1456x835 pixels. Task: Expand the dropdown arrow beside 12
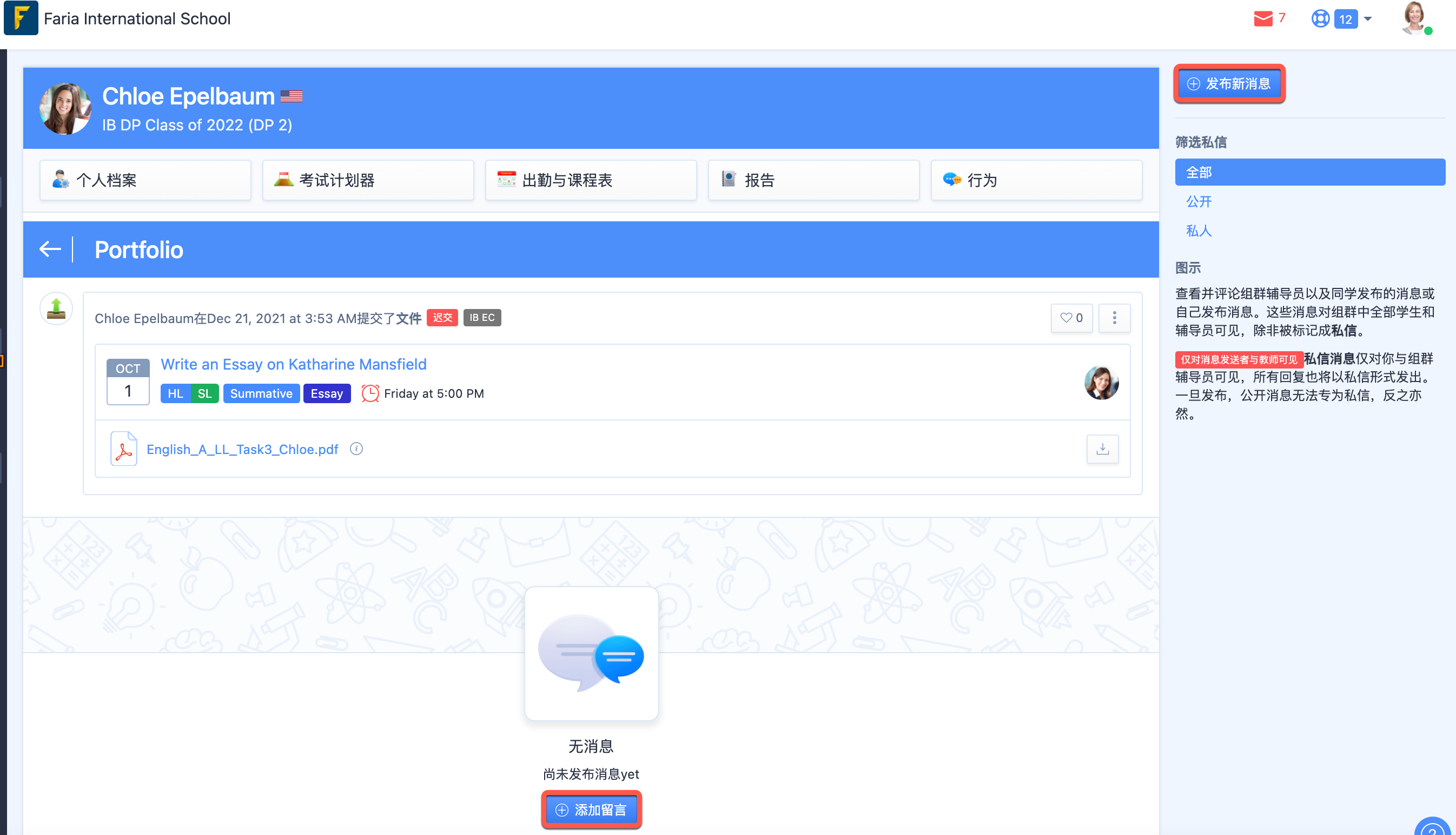tap(1368, 19)
